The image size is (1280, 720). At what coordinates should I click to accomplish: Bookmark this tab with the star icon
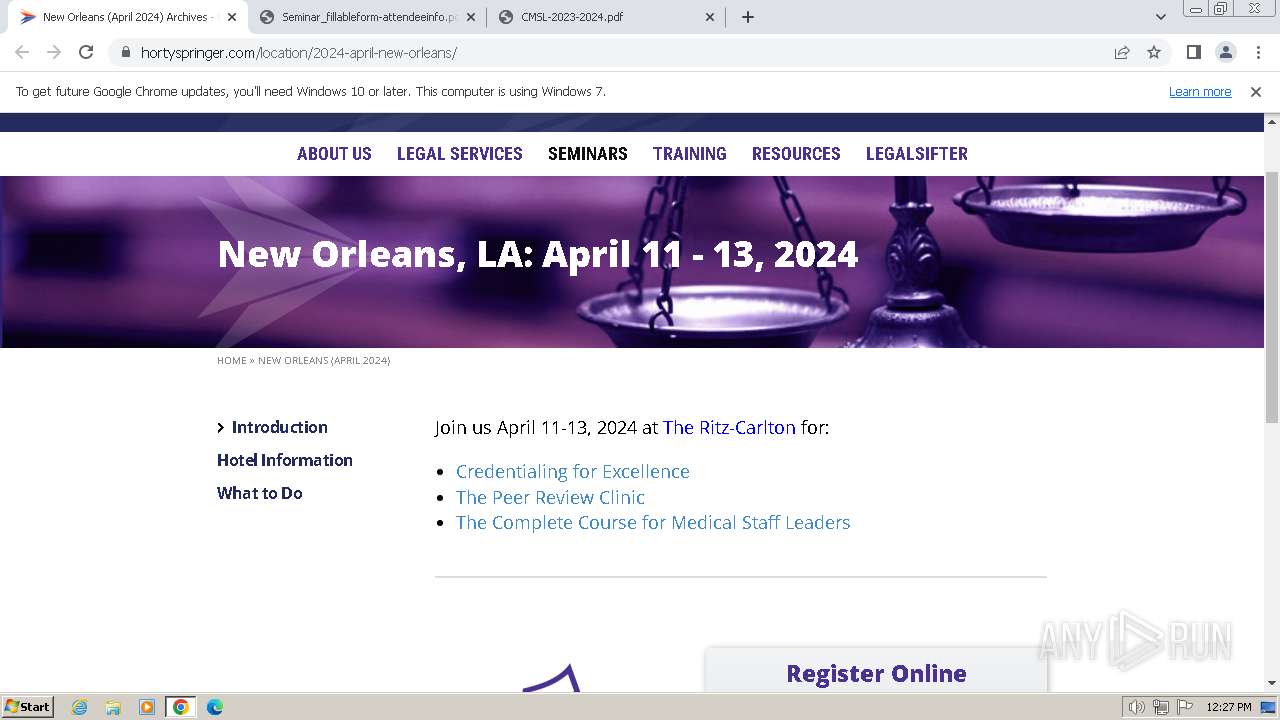coord(1154,52)
